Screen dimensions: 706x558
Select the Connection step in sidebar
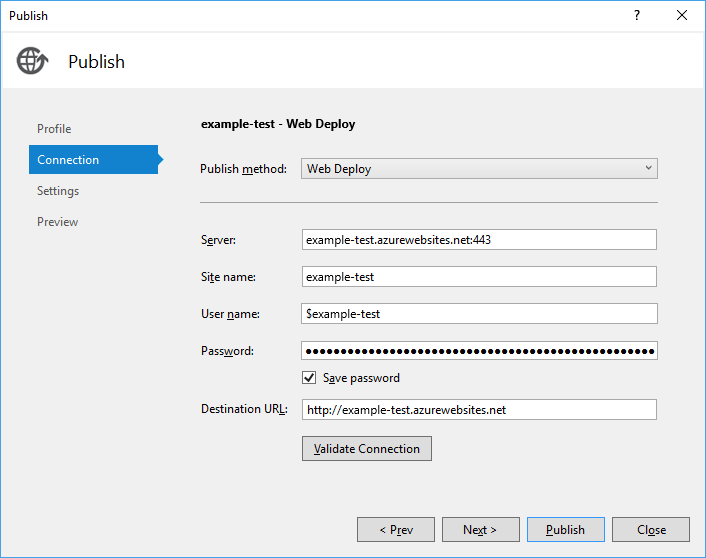(93, 159)
